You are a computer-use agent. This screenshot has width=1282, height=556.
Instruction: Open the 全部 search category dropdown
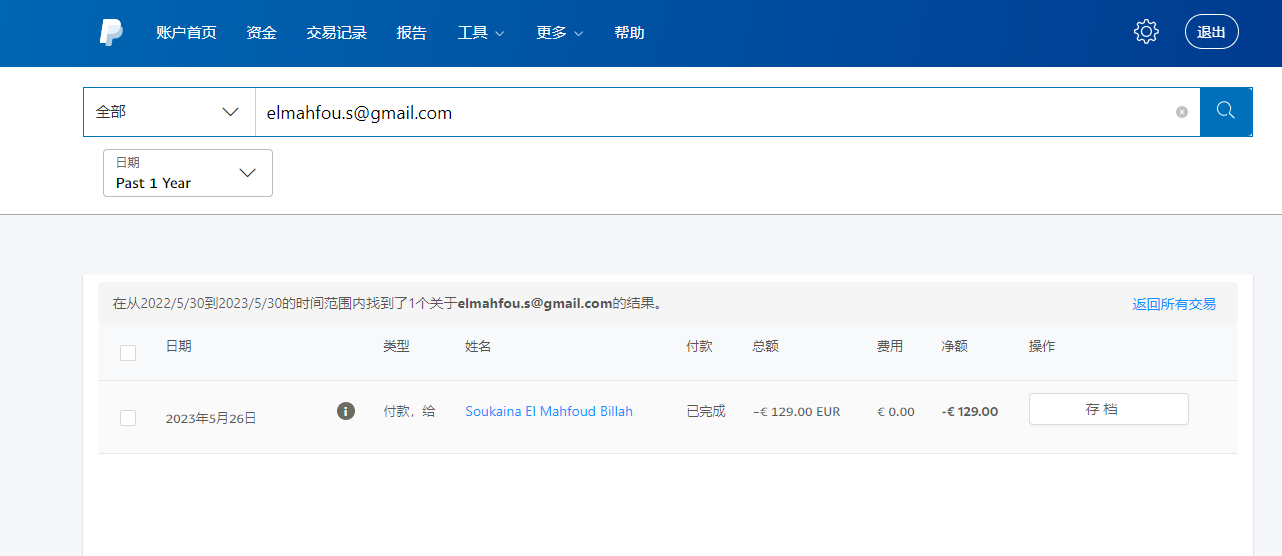pyautogui.click(x=168, y=112)
